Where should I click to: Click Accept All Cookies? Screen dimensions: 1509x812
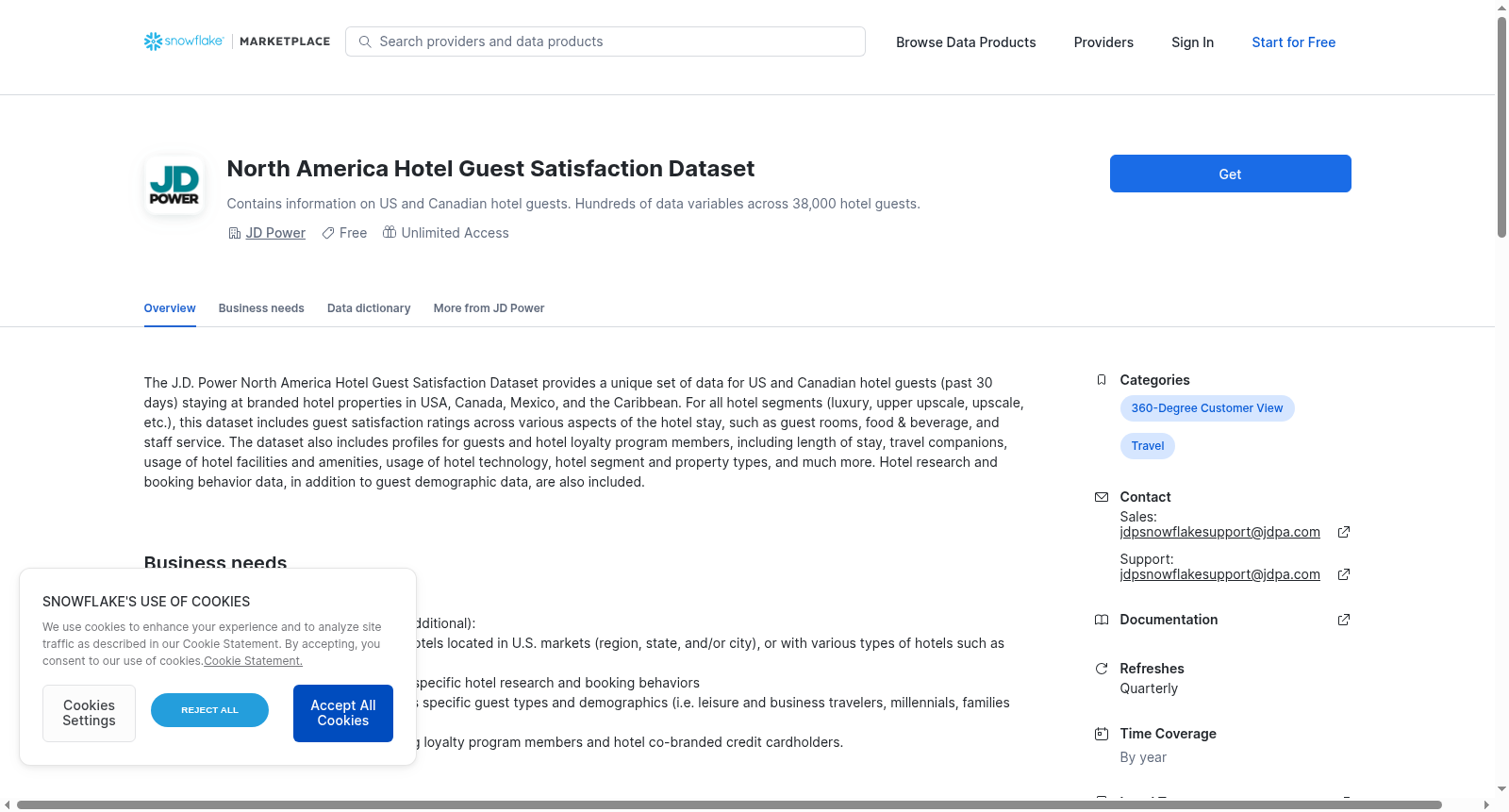point(343,713)
